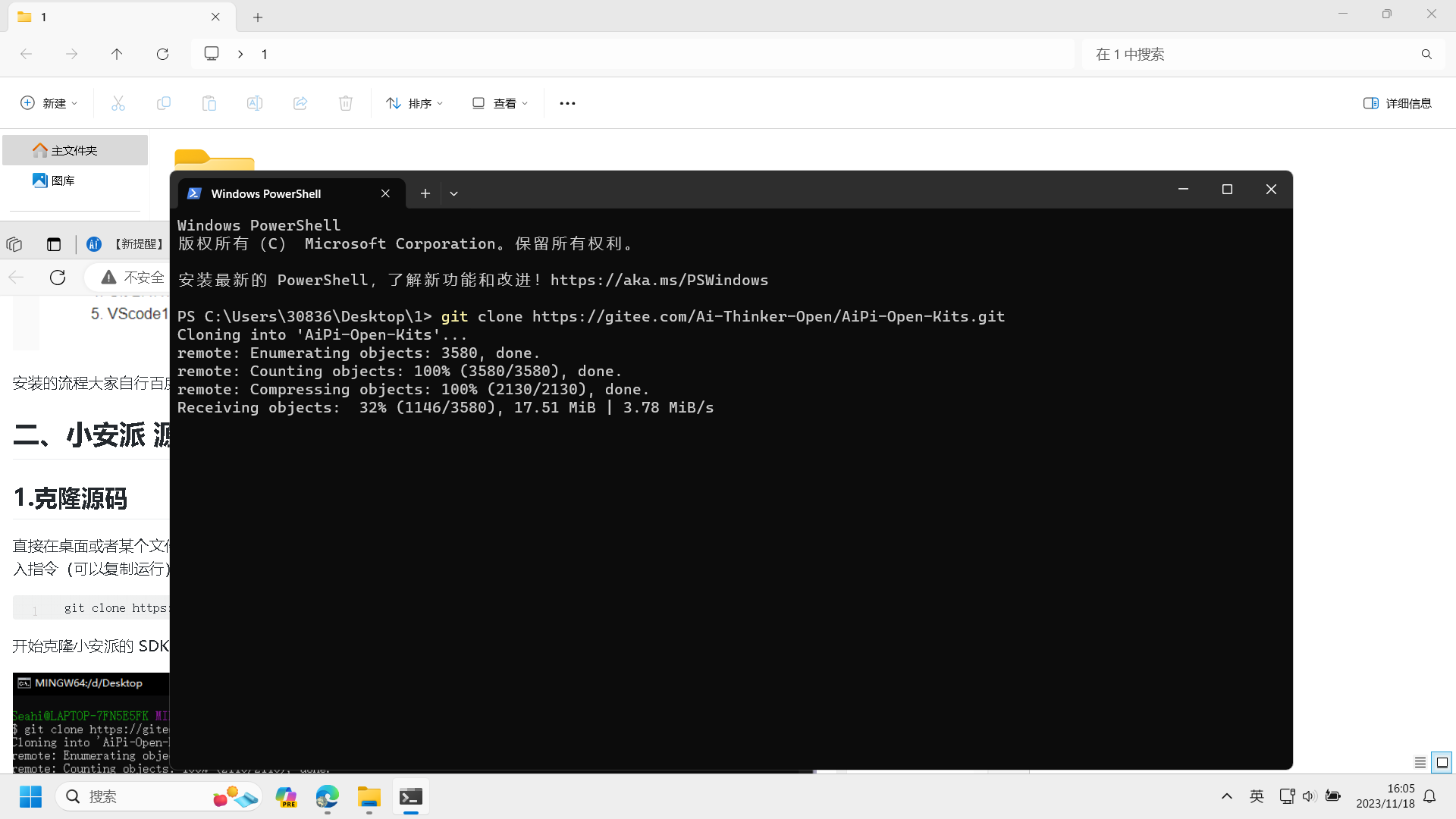The image size is (1456, 819).
Task: Click the 不安全 security warning indicator
Action: coord(133,278)
